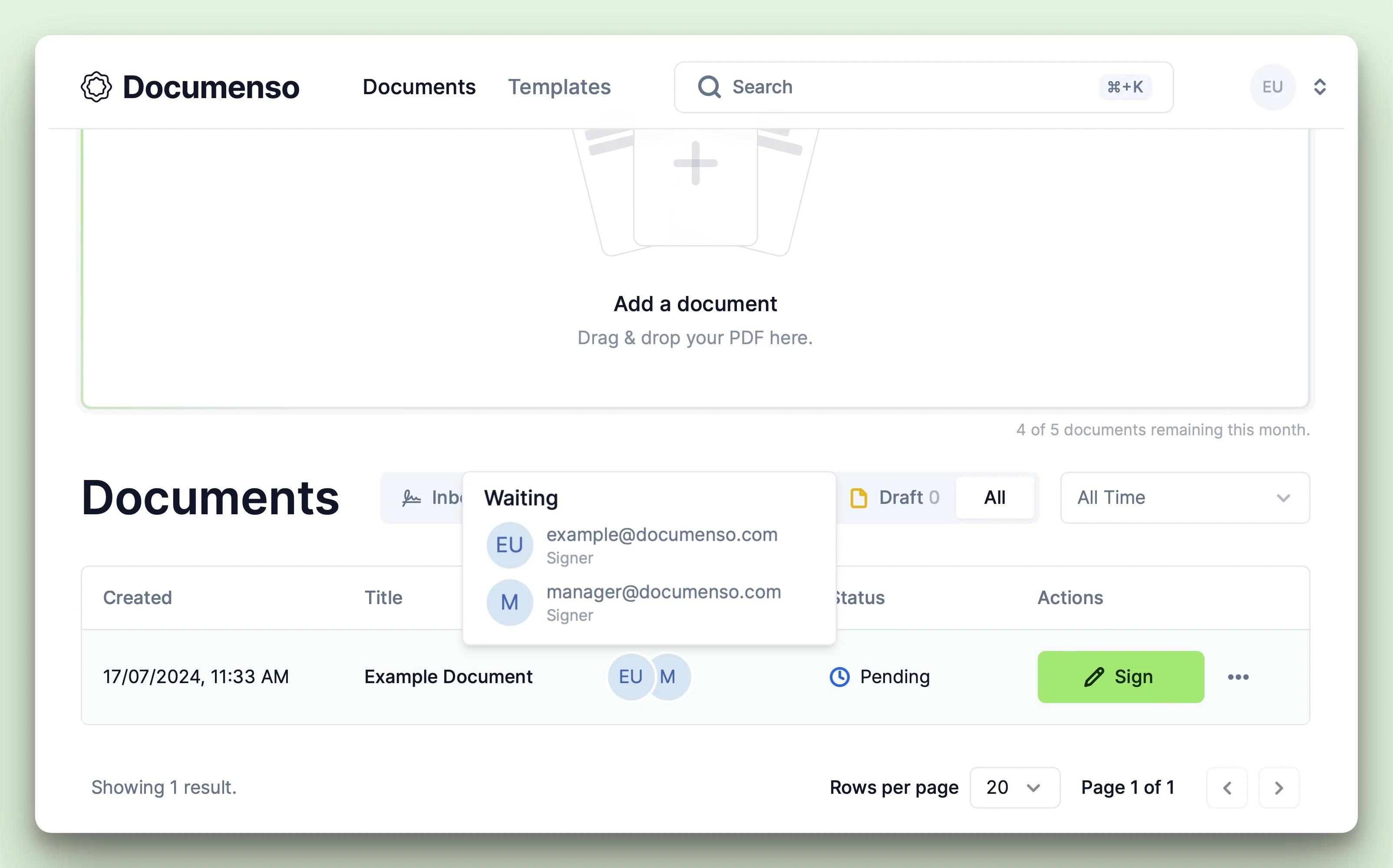Click the Documenso logo icon

96,86
